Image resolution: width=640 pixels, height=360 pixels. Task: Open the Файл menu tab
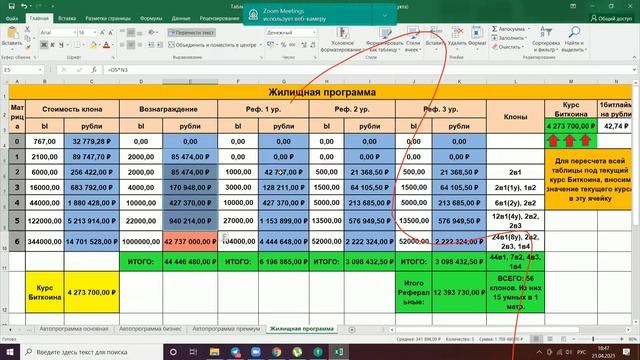[12, 18]
